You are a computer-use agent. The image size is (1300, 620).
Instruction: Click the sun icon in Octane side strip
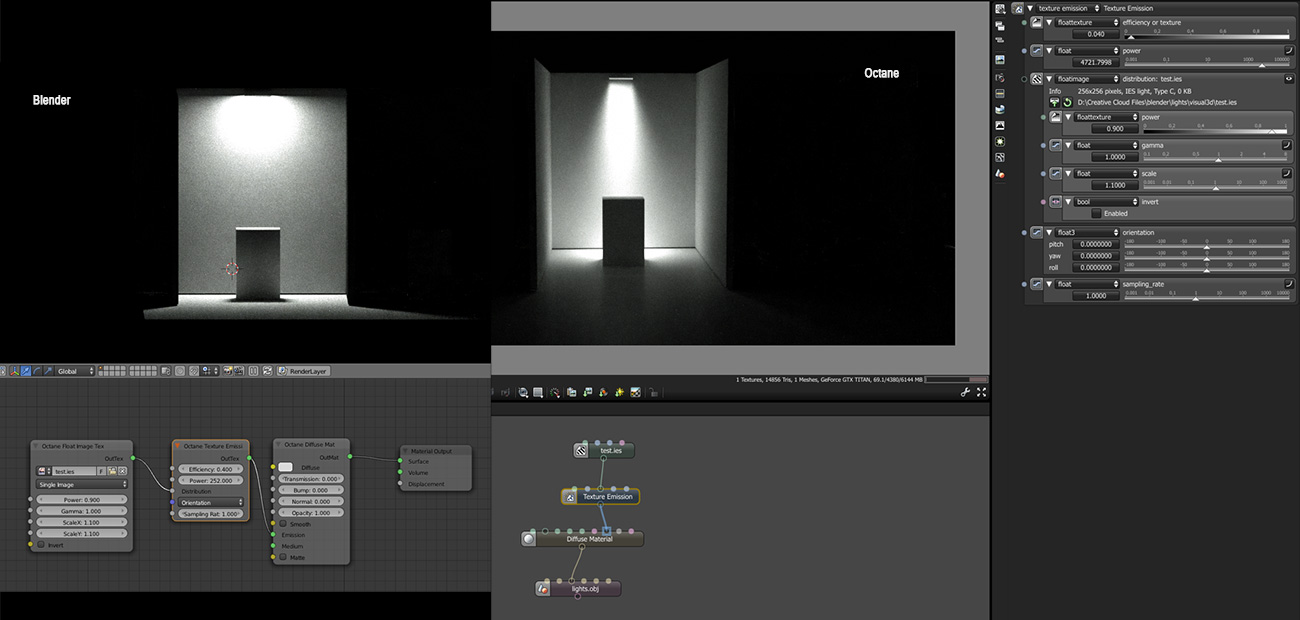coord(1000,141)
